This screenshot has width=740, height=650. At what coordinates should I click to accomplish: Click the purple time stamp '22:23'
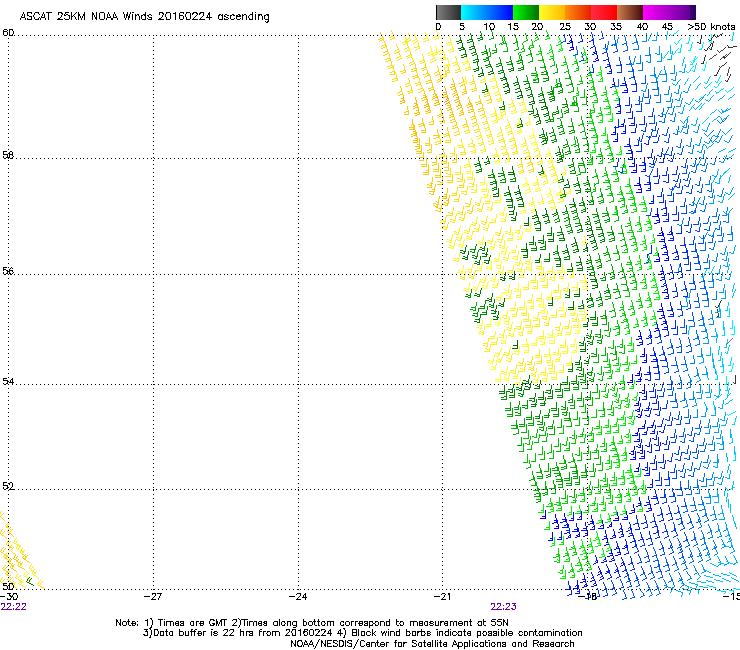(x=503, y=607)
